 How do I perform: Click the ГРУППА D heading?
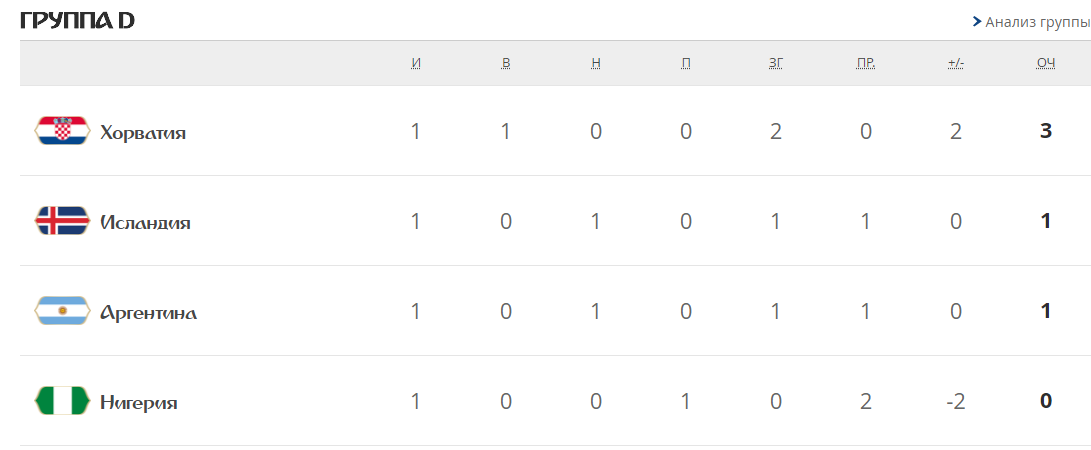[x=77, y=22]
